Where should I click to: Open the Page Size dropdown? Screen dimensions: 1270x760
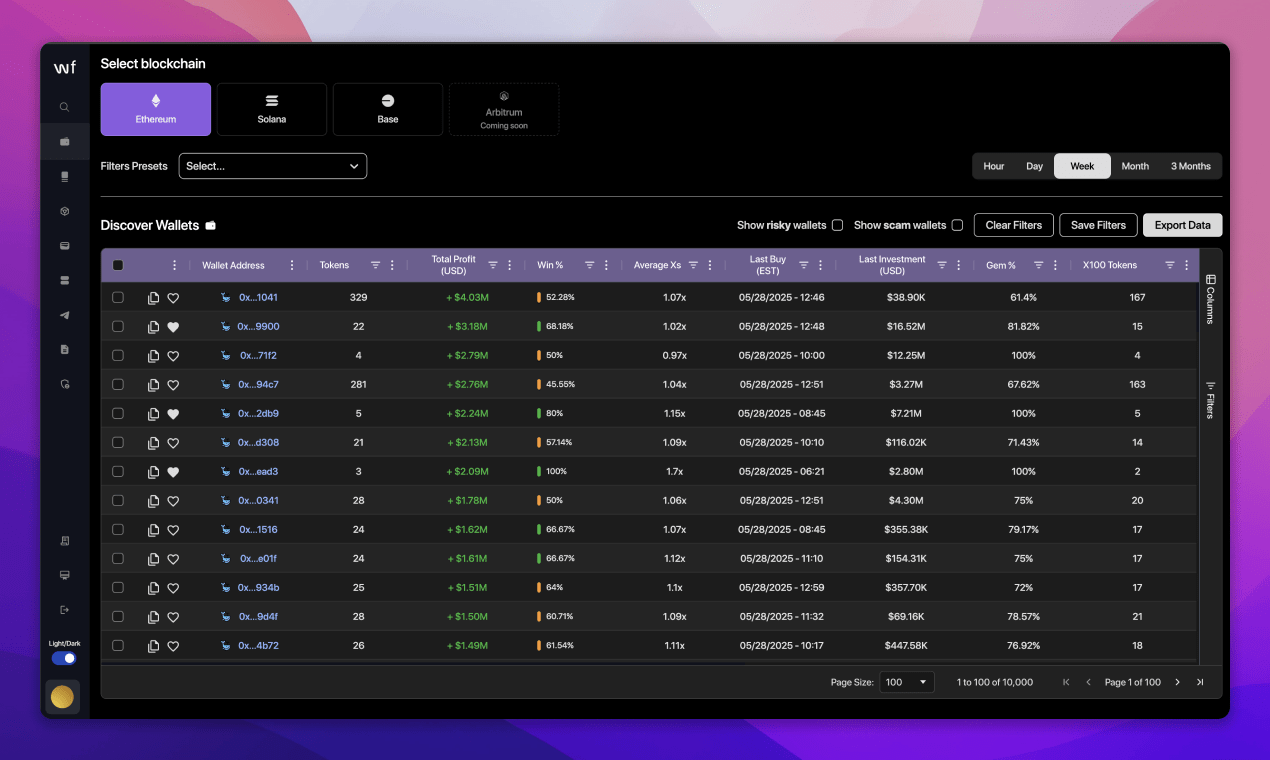coord(907,682)
